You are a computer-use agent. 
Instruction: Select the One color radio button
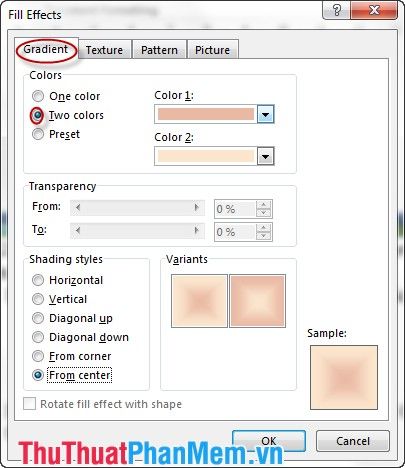pyautogui.click(x=38, y=96)
